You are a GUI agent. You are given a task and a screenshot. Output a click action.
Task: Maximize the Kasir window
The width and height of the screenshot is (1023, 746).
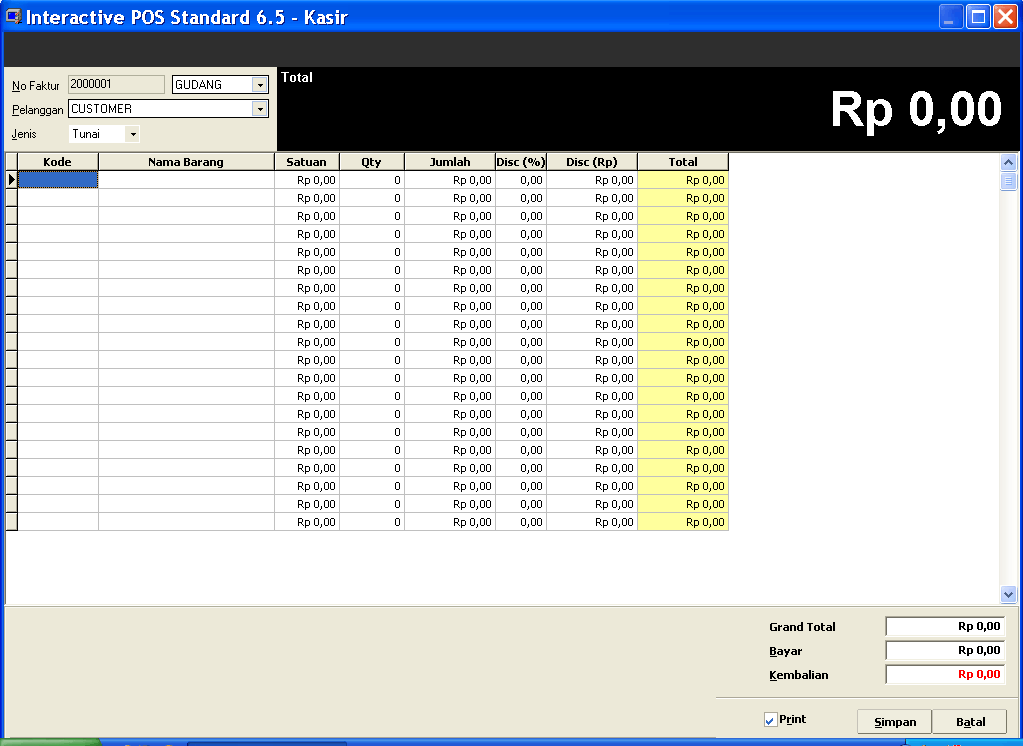point(978,16)
